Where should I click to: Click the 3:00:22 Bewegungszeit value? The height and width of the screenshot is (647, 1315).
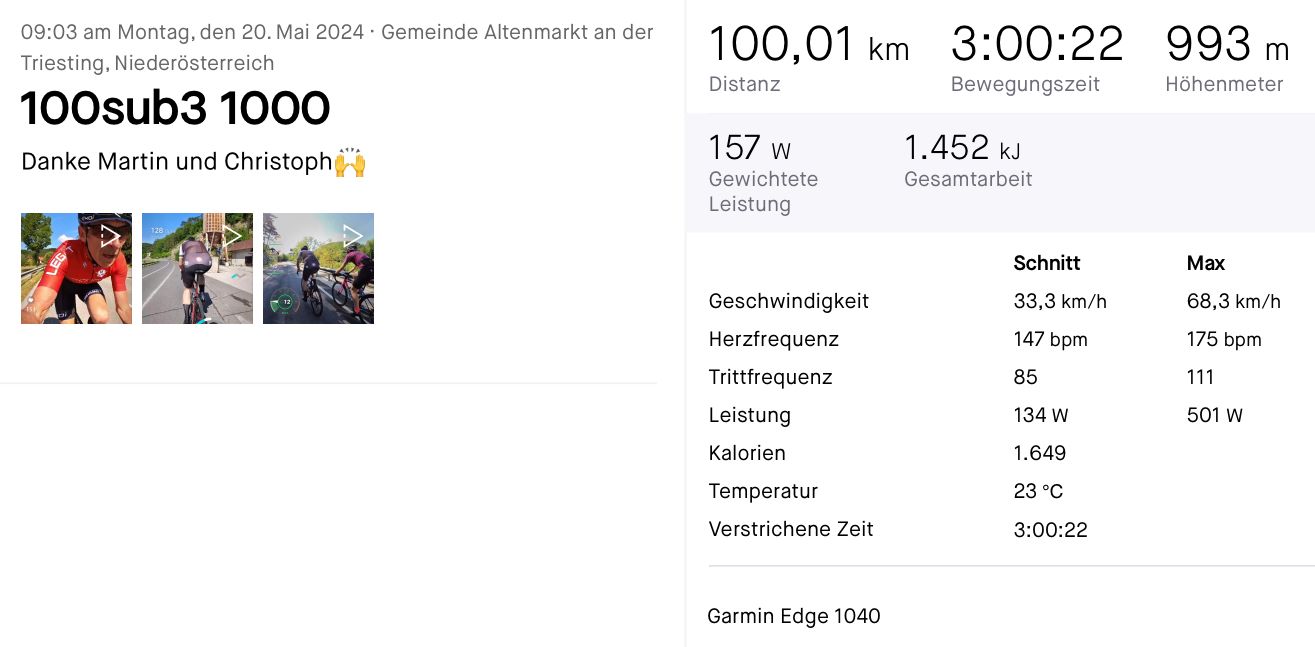(x=1036, y=46)
